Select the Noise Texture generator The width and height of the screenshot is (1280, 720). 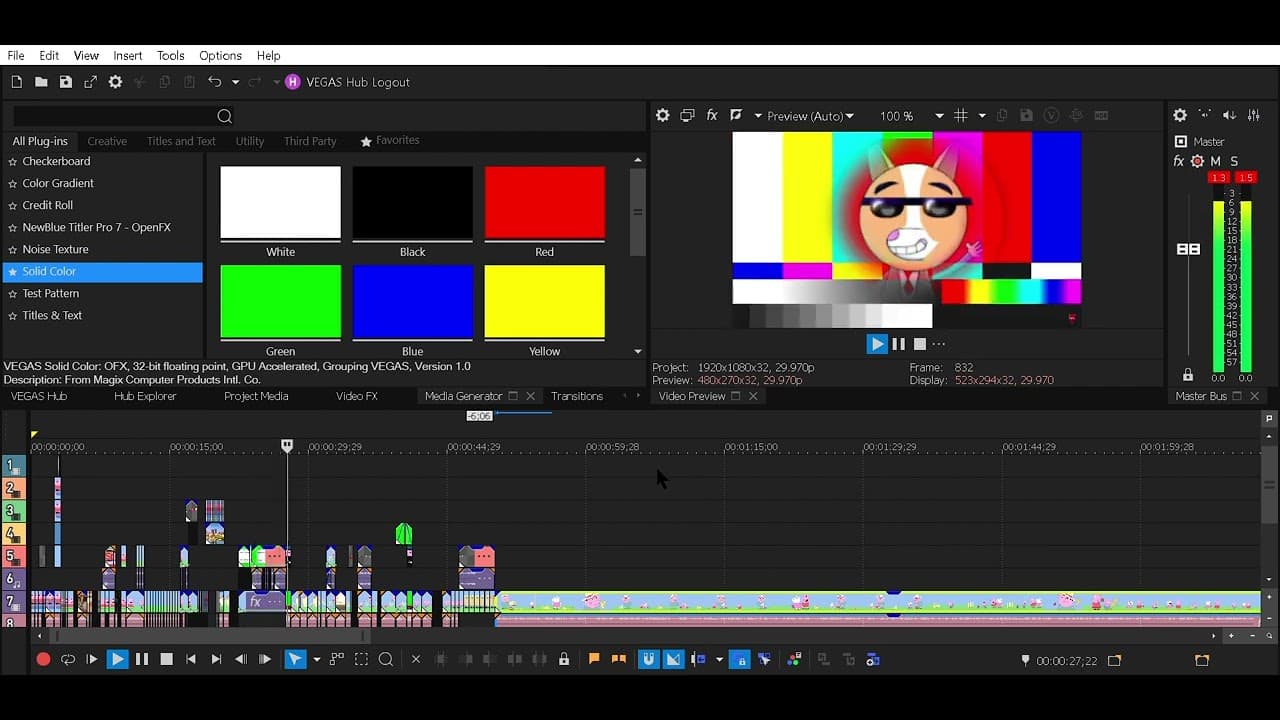pos(55,249)
